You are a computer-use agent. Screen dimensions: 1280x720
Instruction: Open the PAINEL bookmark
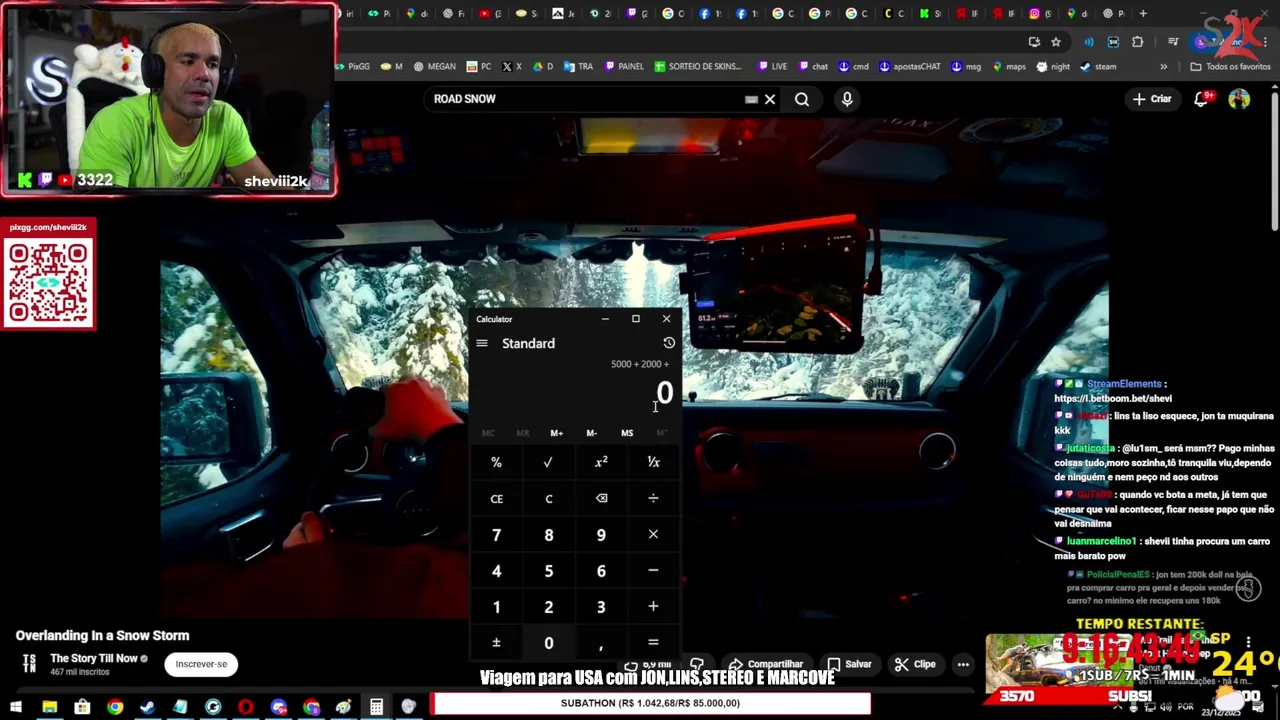624,66
